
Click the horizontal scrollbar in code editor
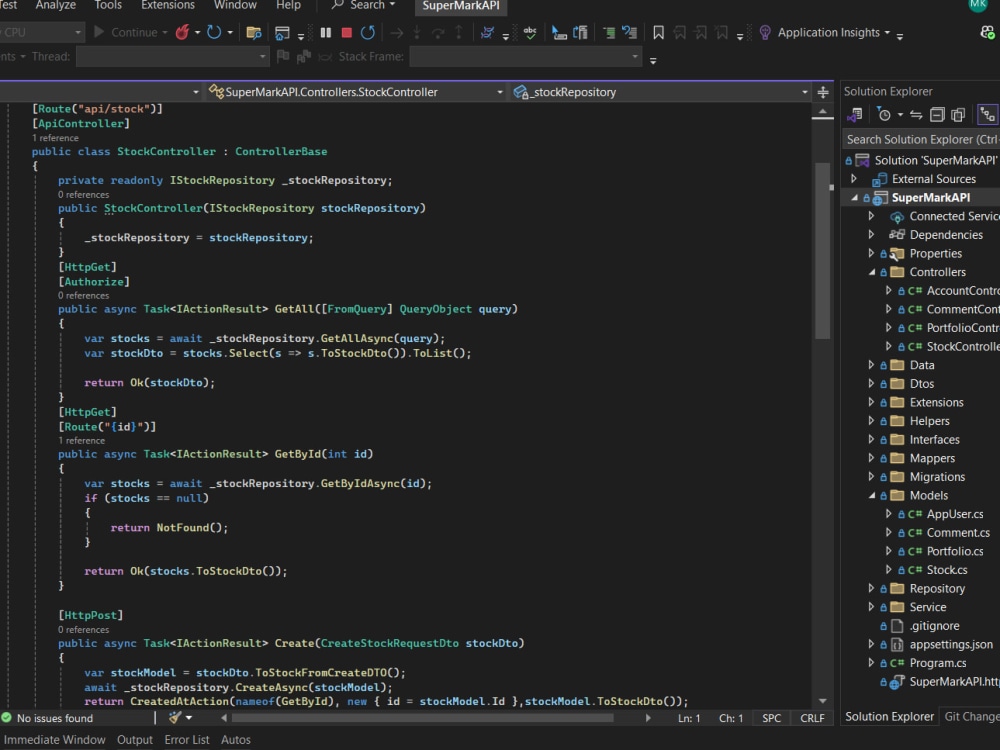point(422,718)
